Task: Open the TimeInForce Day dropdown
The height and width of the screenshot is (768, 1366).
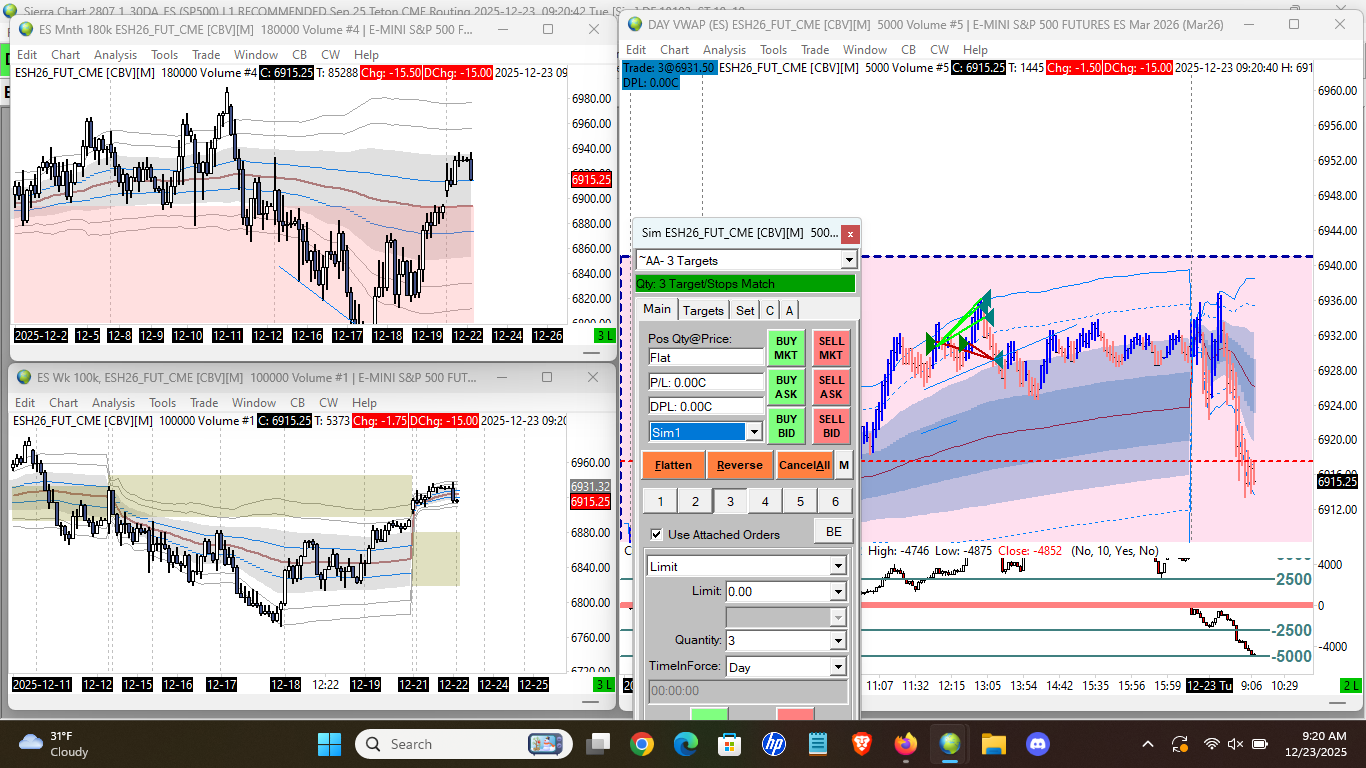Action: [838, 666]
